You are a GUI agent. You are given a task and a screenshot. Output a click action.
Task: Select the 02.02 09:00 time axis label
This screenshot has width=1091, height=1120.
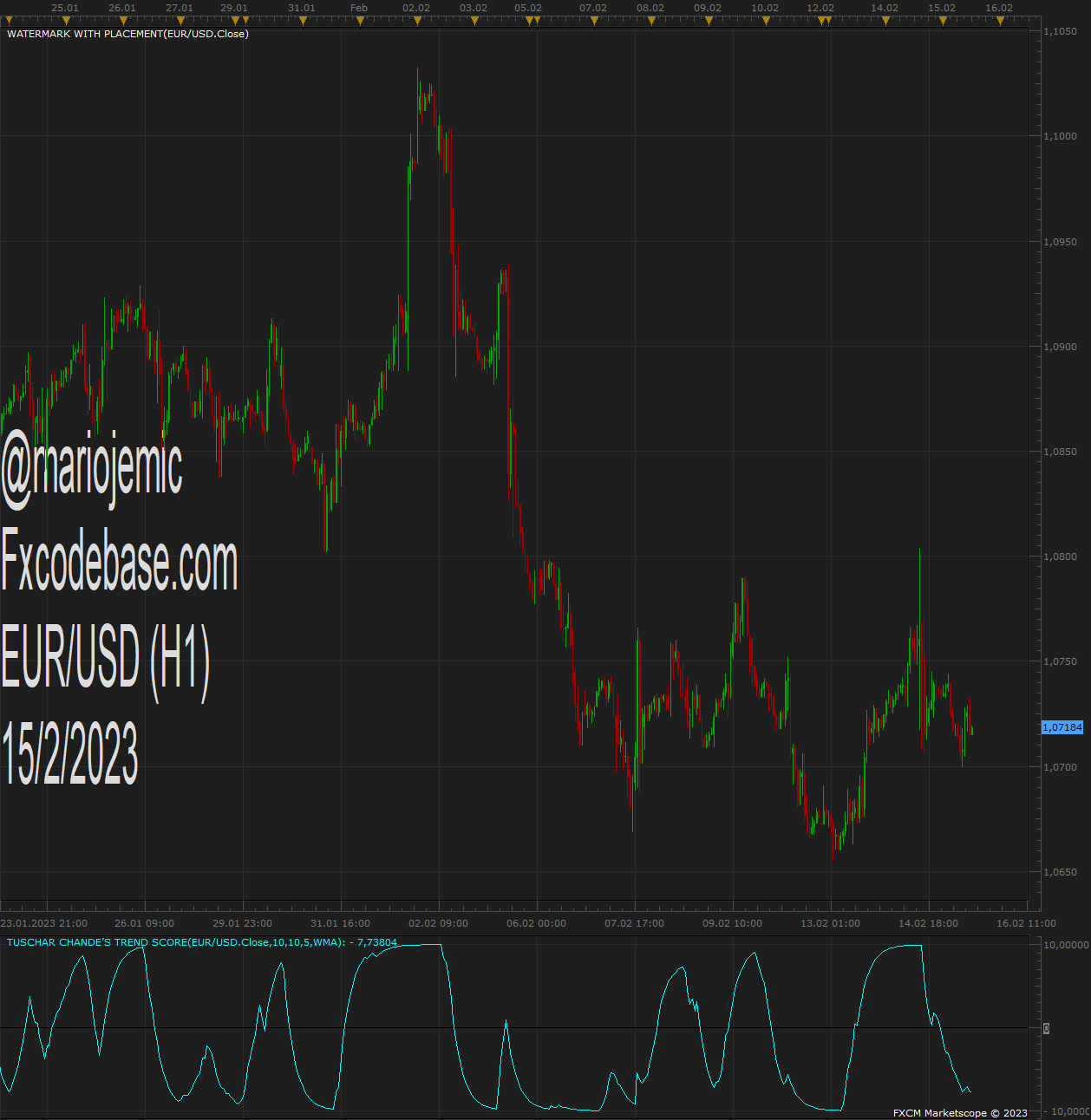tap(438, 923)
